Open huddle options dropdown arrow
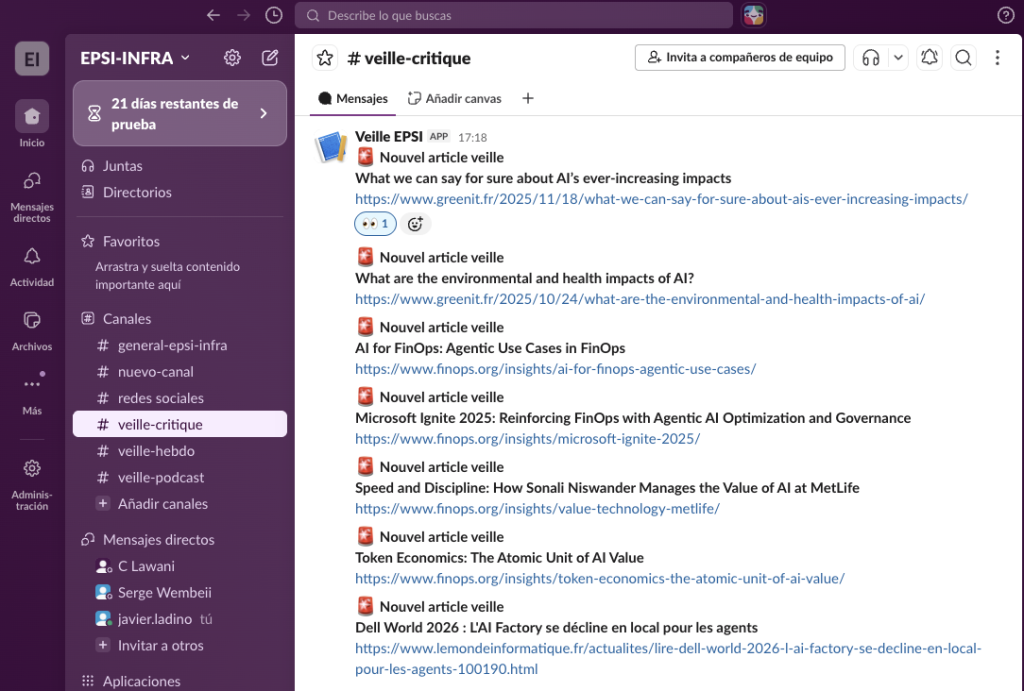Viewport: 1024px width, 691px height. pyautogui.click(x=899, y=57)
